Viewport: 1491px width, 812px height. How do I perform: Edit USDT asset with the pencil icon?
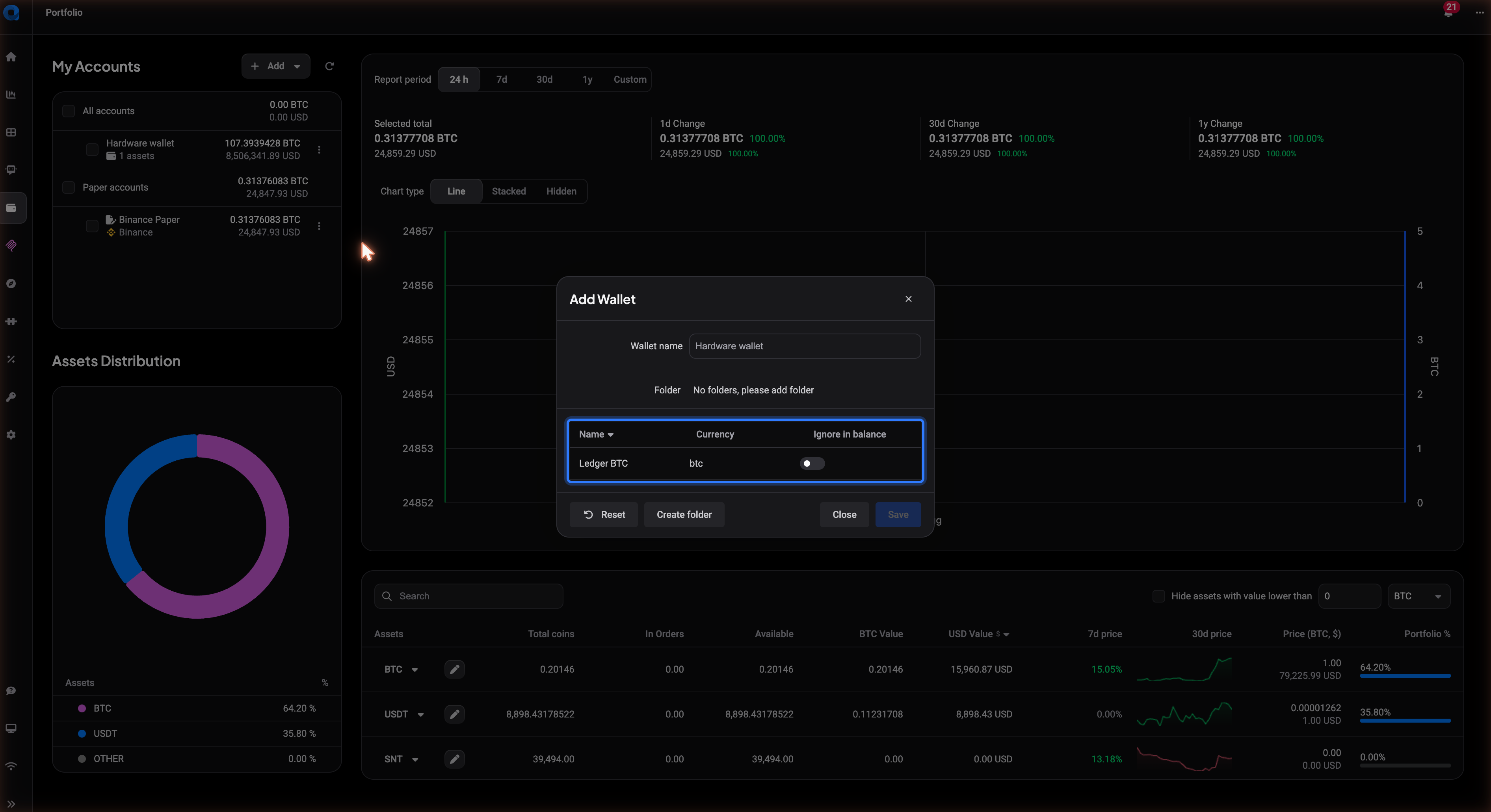click(454, 714)
